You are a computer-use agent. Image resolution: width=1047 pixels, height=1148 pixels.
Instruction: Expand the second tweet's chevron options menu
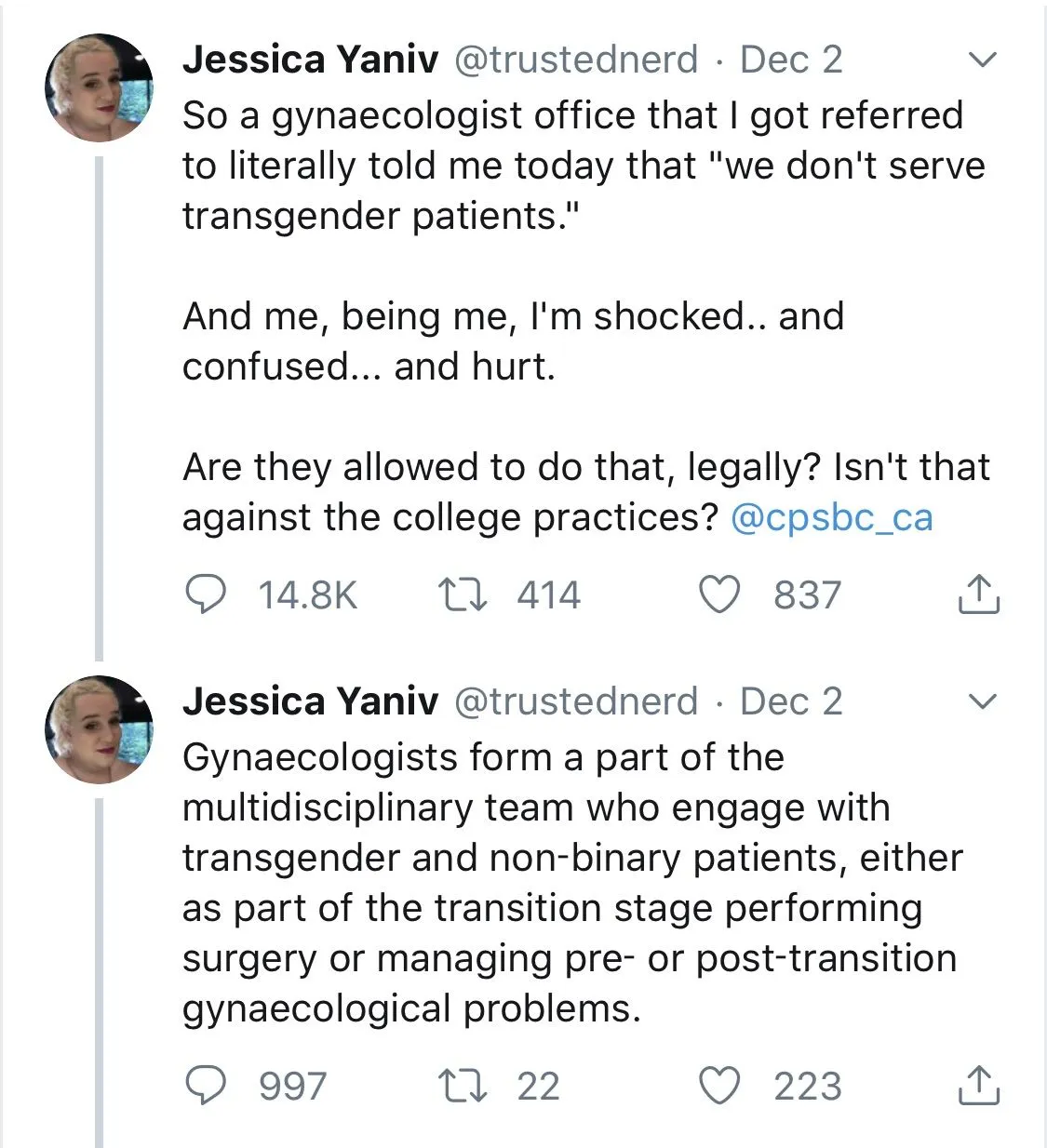pyautogui.click(x=982, y=701)
